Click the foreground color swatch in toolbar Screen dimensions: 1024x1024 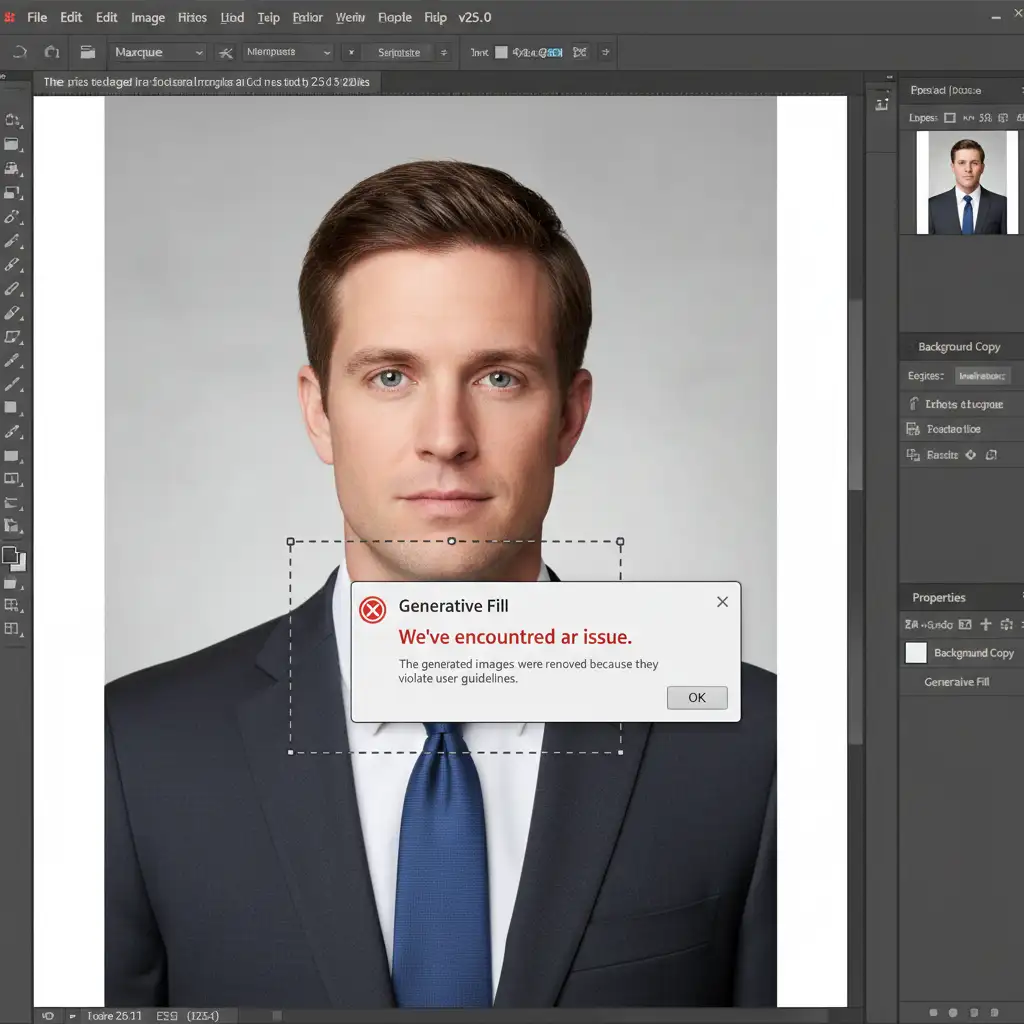(x=10, y=555)
